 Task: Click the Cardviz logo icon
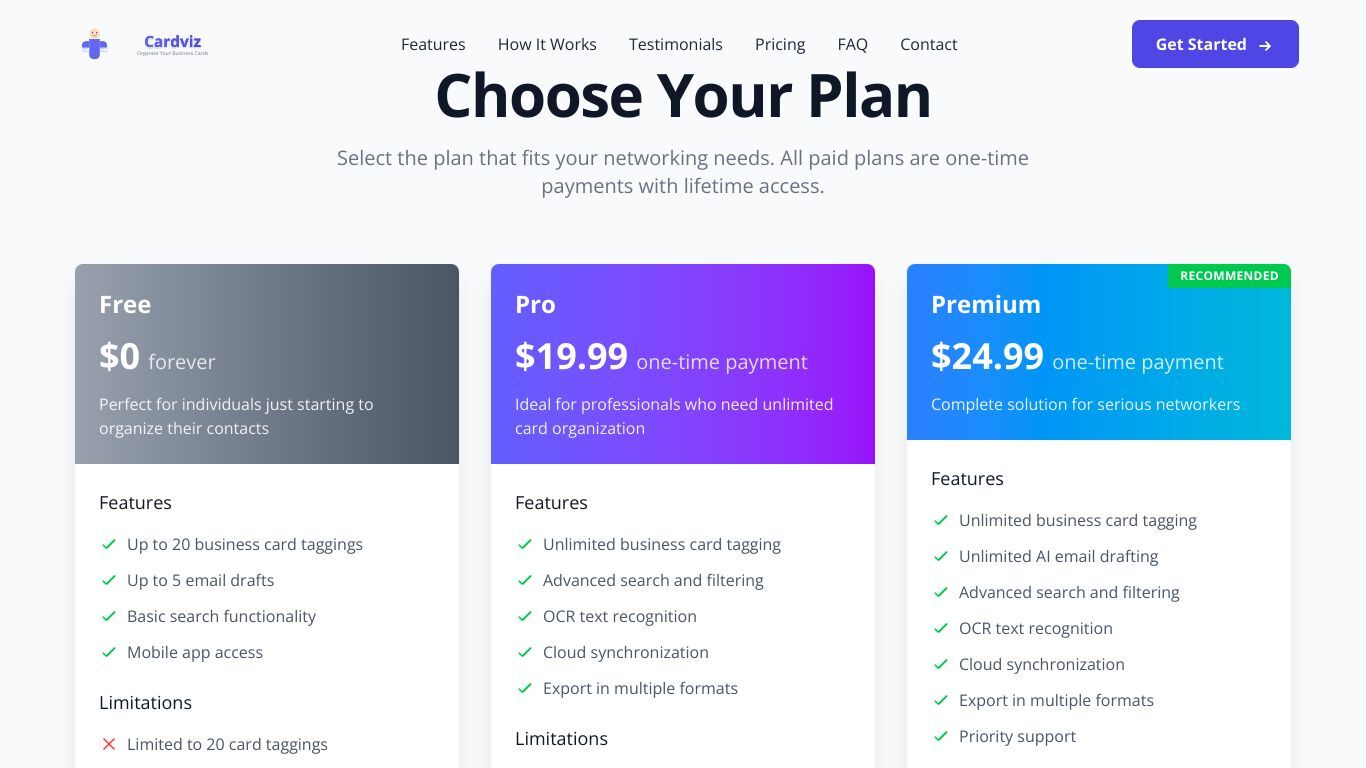tap(95, 44)
